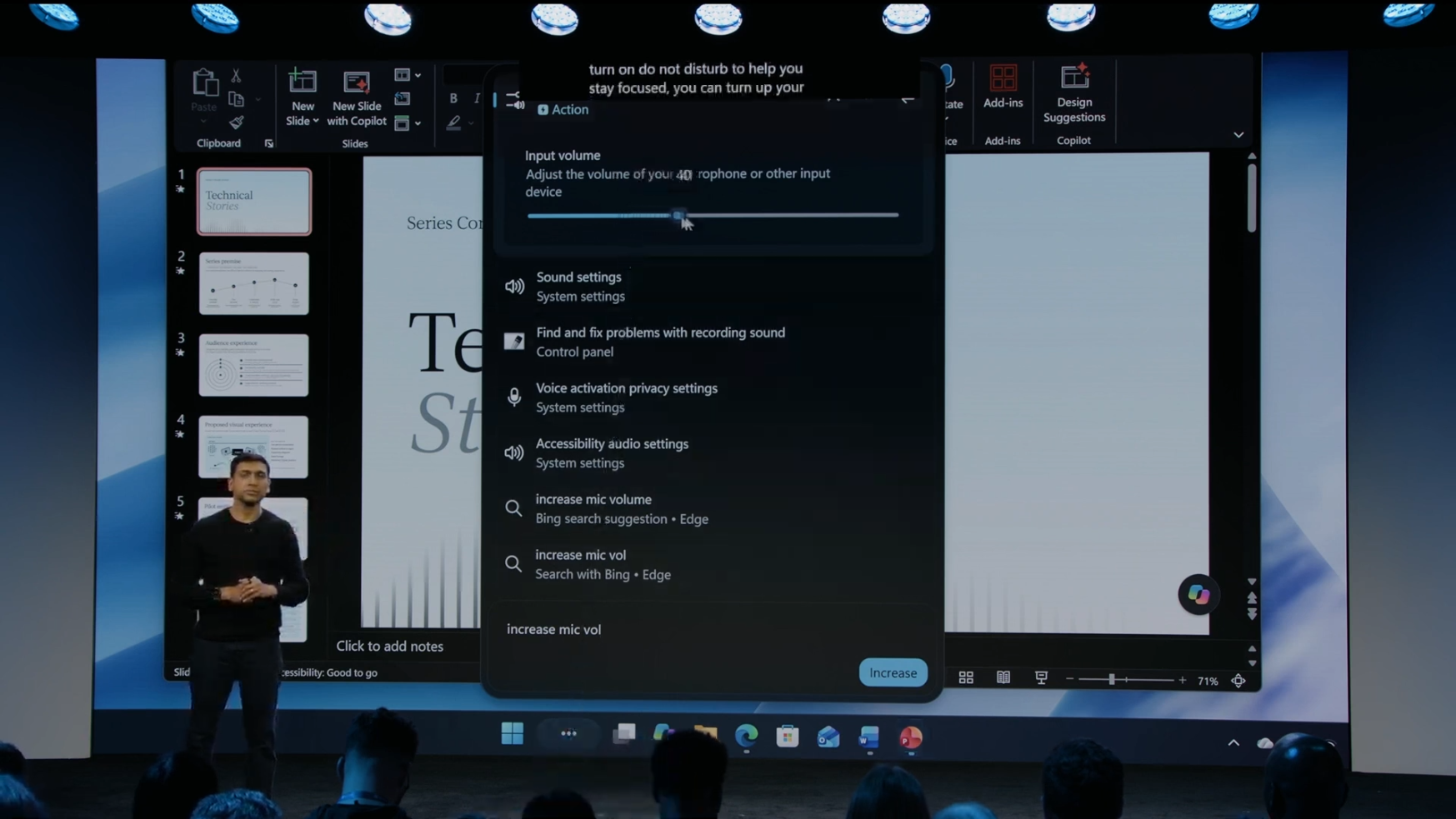Show hidden system tray icons
1456x819 pixels.
tap(1233, 742)
